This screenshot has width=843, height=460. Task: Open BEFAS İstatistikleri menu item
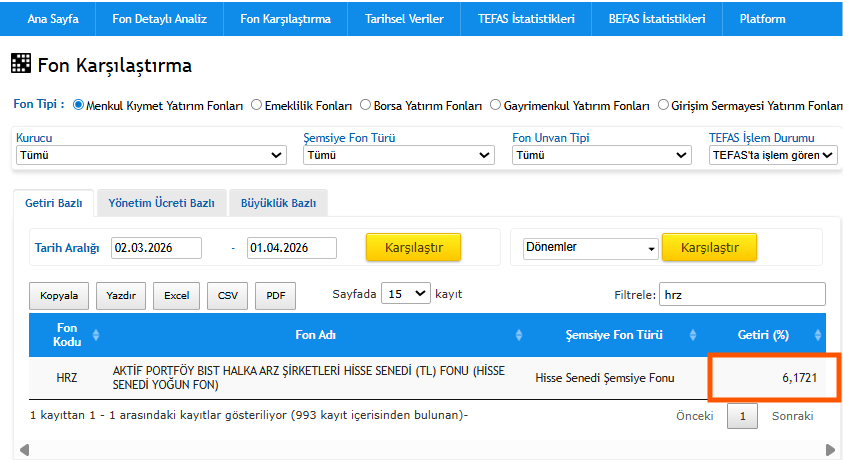pyautogui.click(x=657, y=19)
